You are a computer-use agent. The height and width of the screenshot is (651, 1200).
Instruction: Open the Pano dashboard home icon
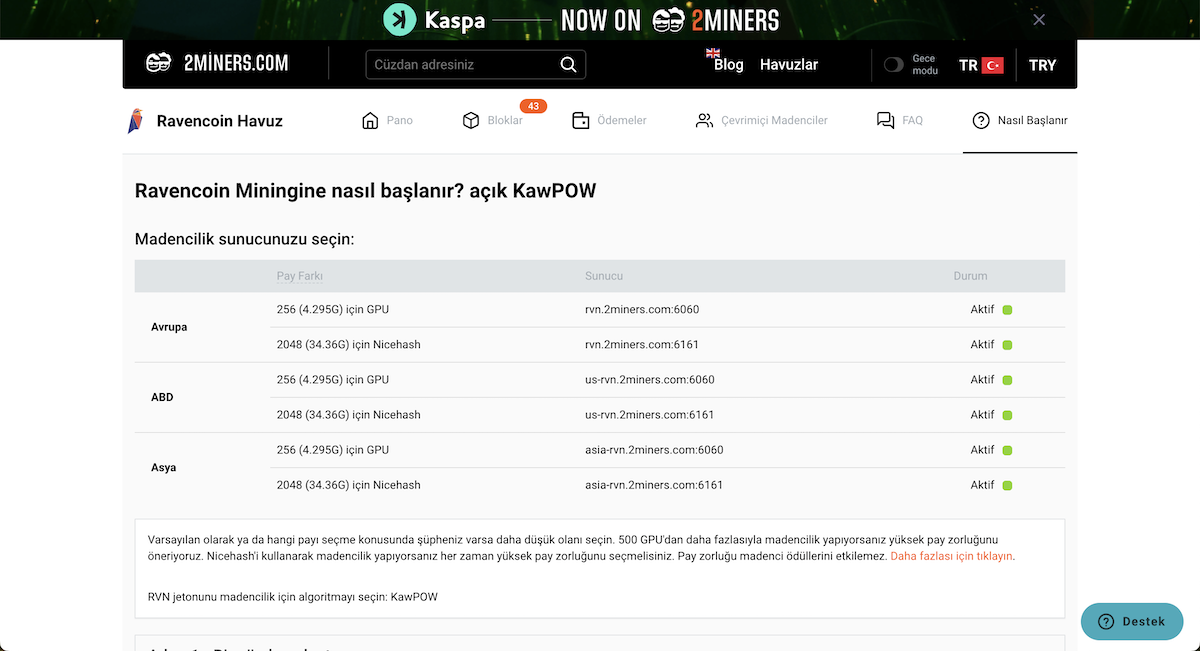(x=369, y=119)
